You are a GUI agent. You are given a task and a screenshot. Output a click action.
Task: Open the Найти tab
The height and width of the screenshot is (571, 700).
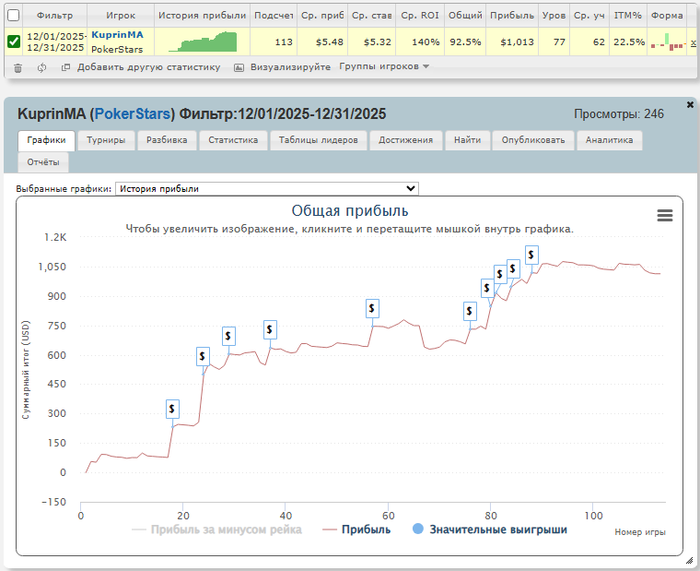tap(467, 140)
